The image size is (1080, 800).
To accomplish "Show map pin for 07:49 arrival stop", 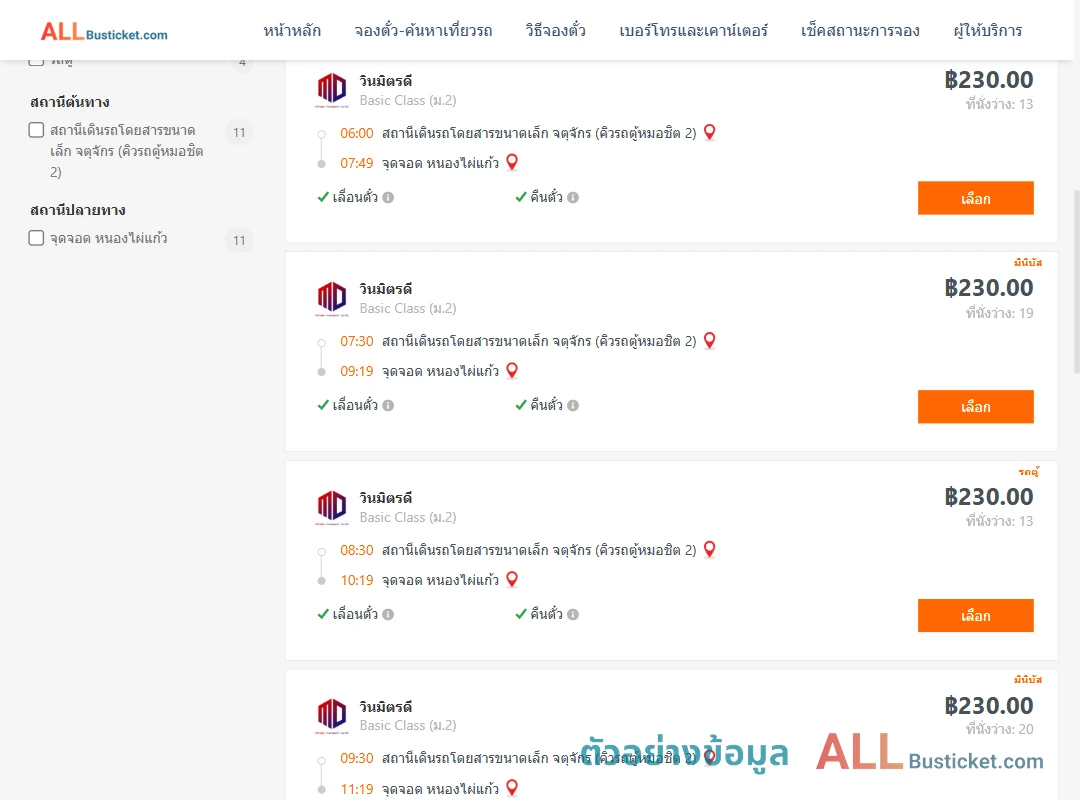I will click(x=512, y=163).
